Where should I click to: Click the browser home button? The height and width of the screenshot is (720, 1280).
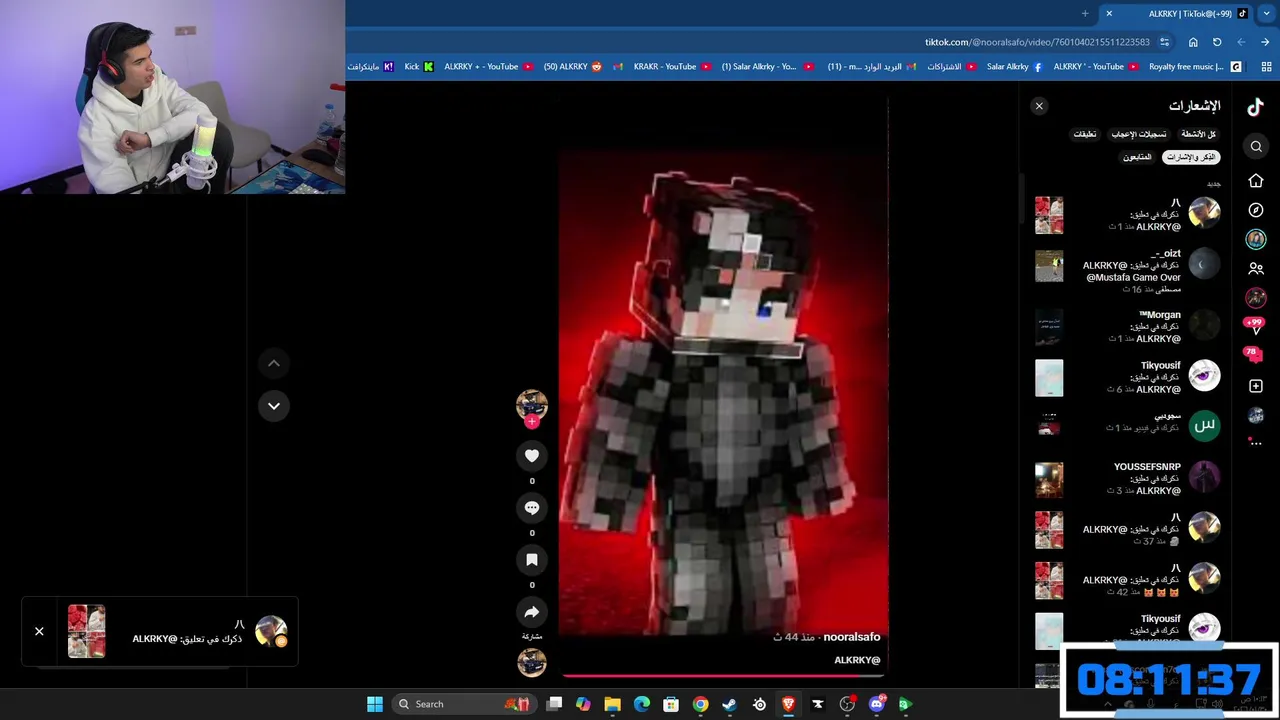pyautogui.click(x=1193, y=42)
